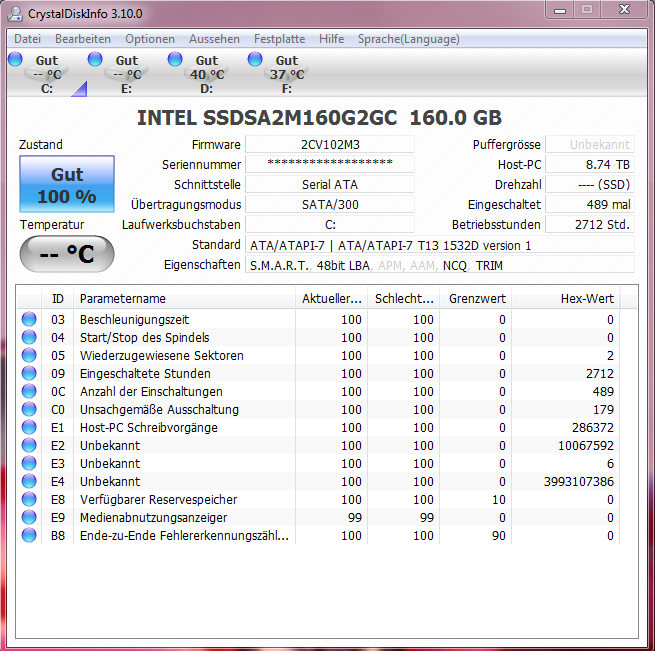Image resolution: width=655 pixels, height=651 pixels.
Task: Click the Drehzahl field ---- (SSD)
Action: (x=590, y=184)
